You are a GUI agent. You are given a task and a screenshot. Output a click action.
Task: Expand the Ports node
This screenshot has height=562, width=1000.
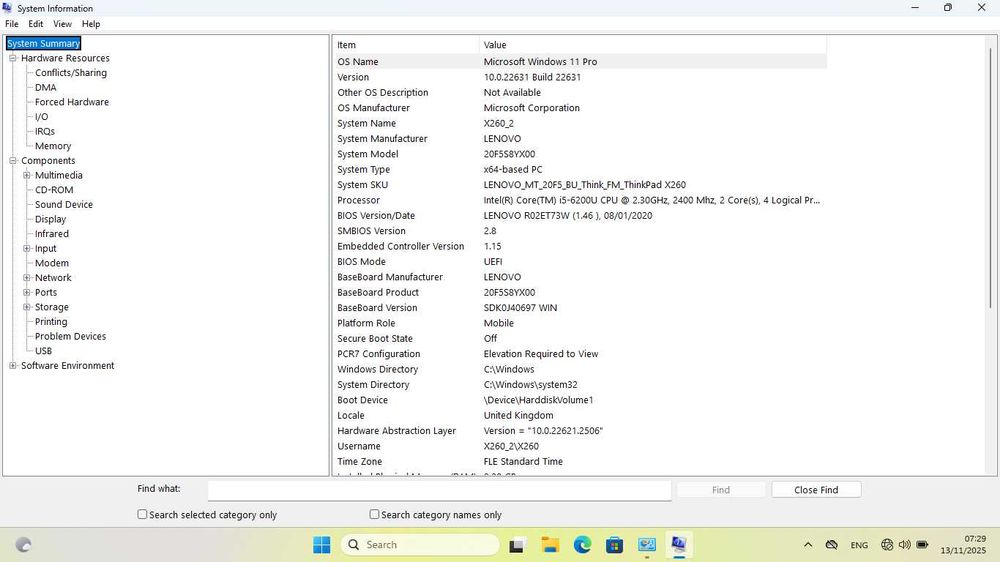click(x=27, y=293)
